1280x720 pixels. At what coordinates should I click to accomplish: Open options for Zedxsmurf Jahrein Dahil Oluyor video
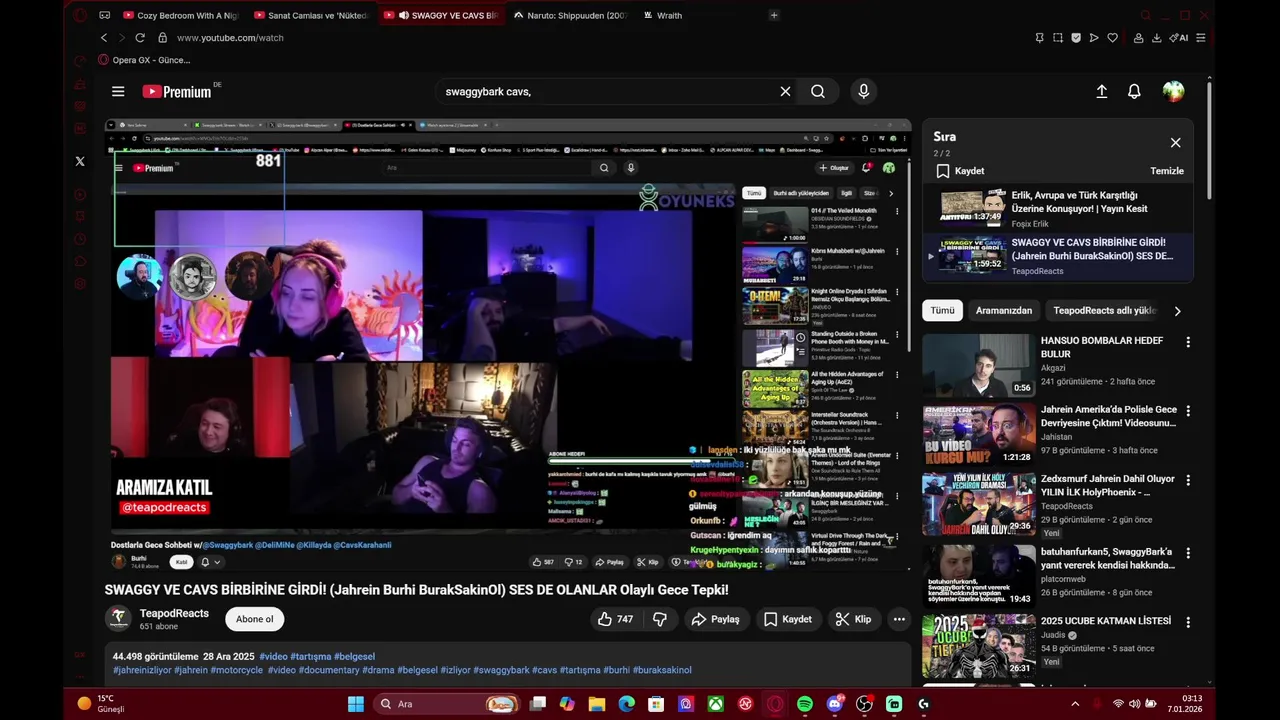pos(1188,481)
